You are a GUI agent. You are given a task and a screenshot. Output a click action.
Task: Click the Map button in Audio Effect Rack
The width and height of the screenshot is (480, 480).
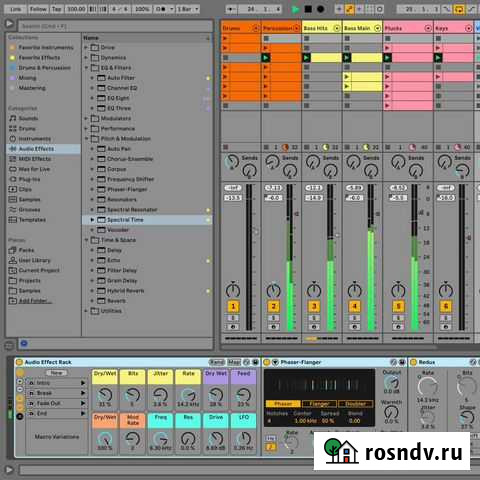click(234, 362)
